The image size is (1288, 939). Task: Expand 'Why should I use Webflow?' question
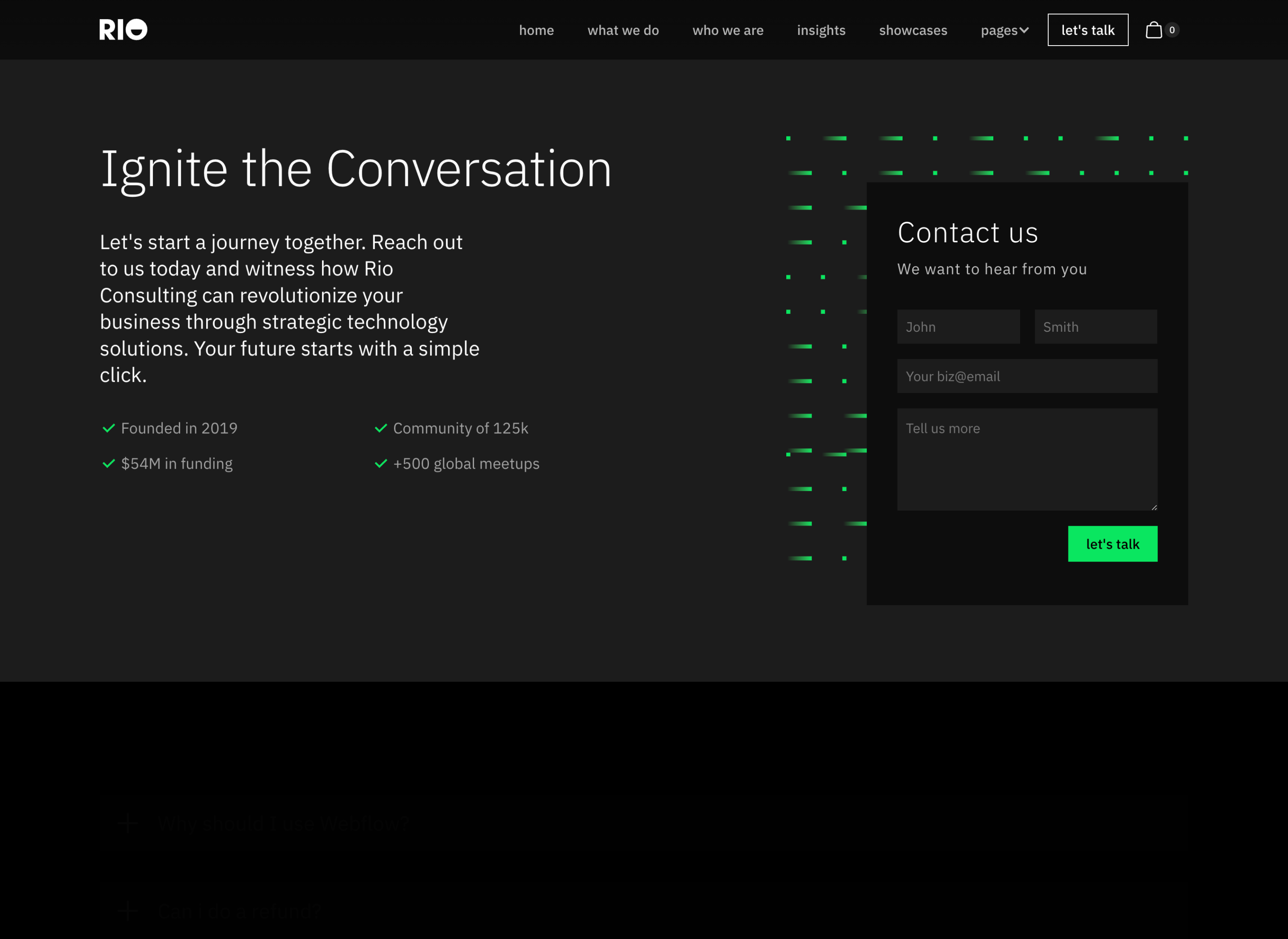click(283, 822)
